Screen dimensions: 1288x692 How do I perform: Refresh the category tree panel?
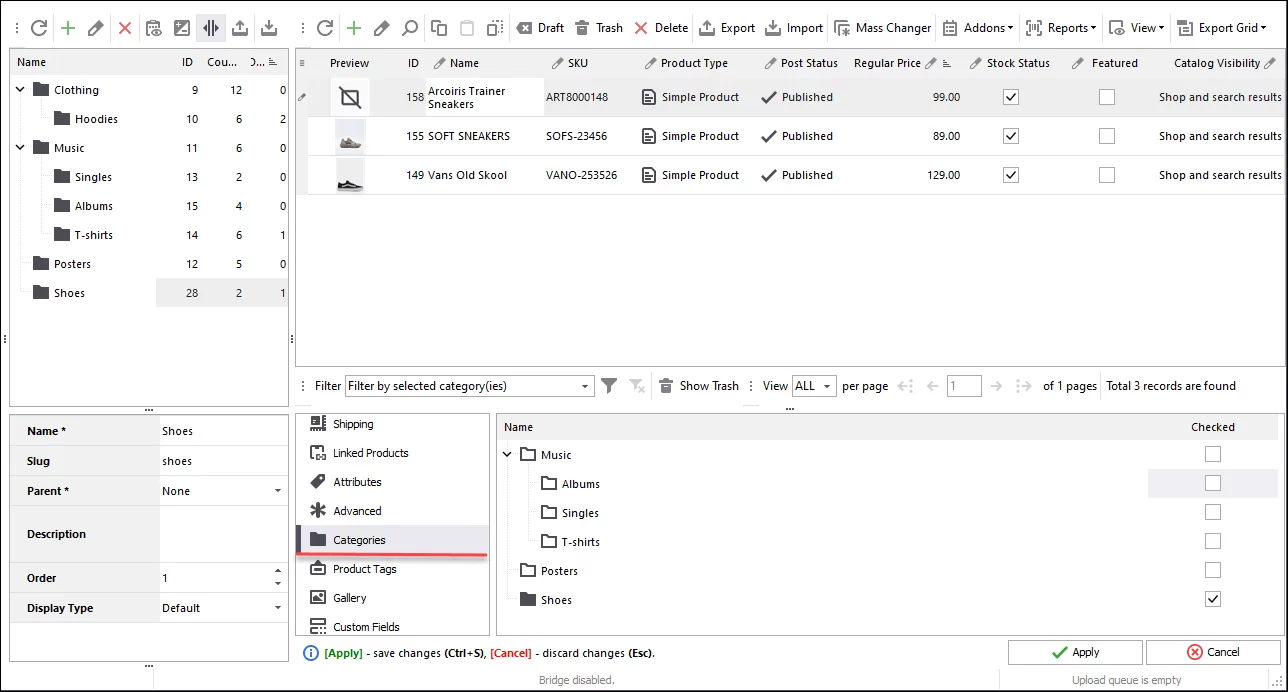39,28
